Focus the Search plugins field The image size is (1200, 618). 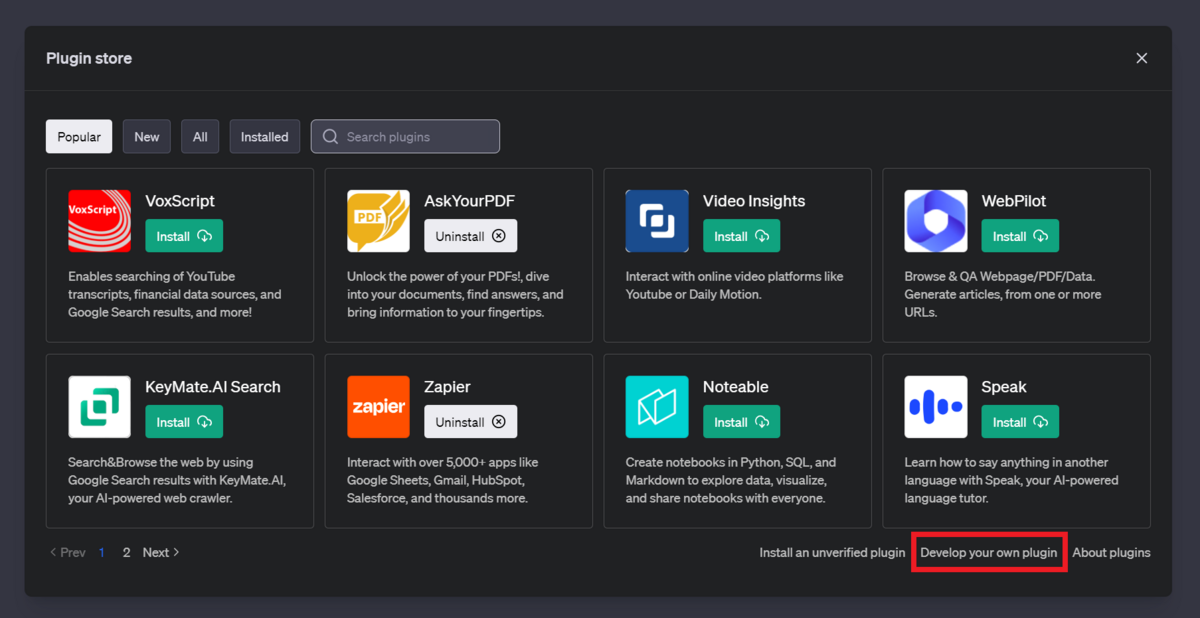405,137
